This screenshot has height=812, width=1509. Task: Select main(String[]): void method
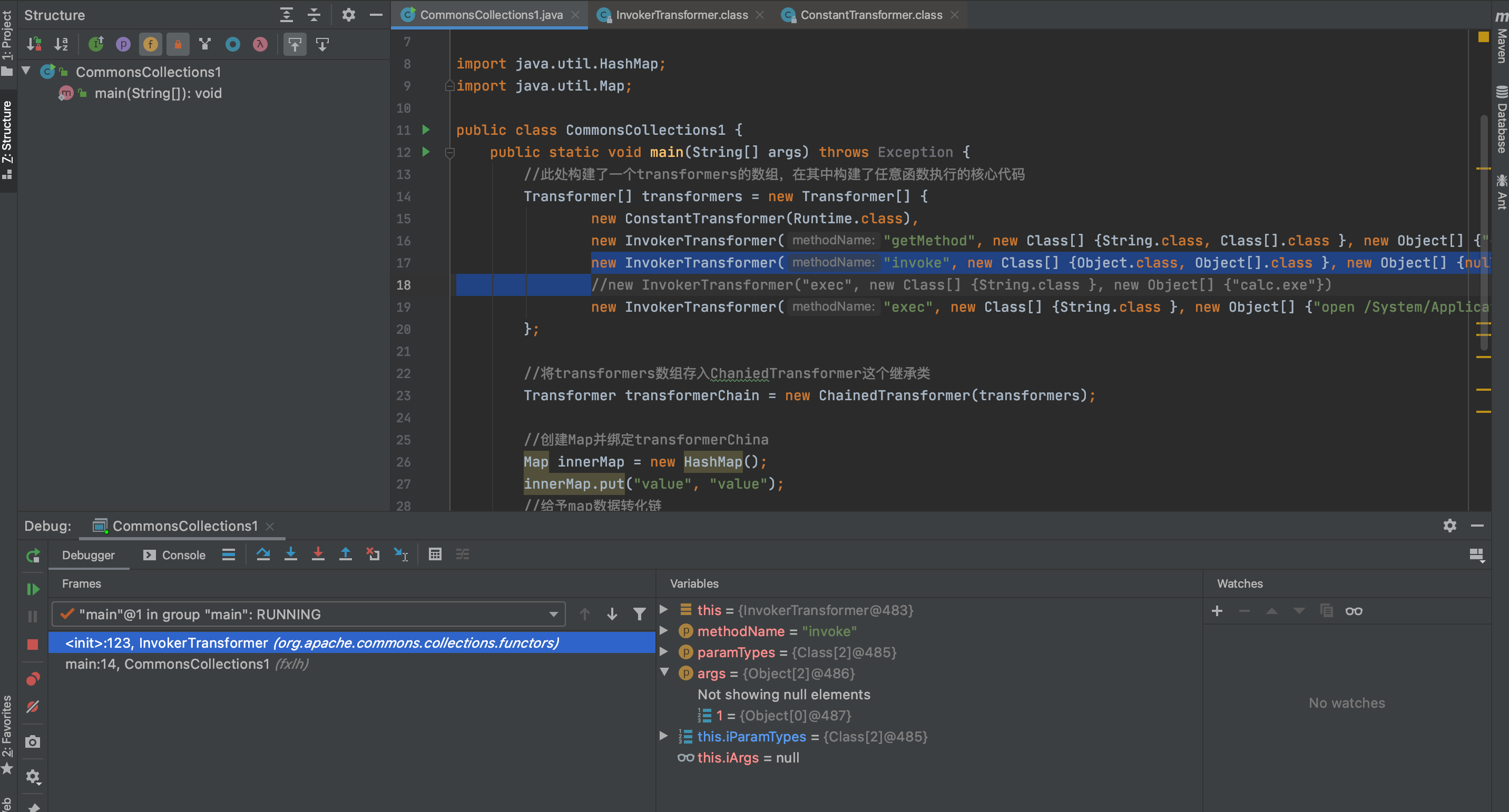[158, 93]
